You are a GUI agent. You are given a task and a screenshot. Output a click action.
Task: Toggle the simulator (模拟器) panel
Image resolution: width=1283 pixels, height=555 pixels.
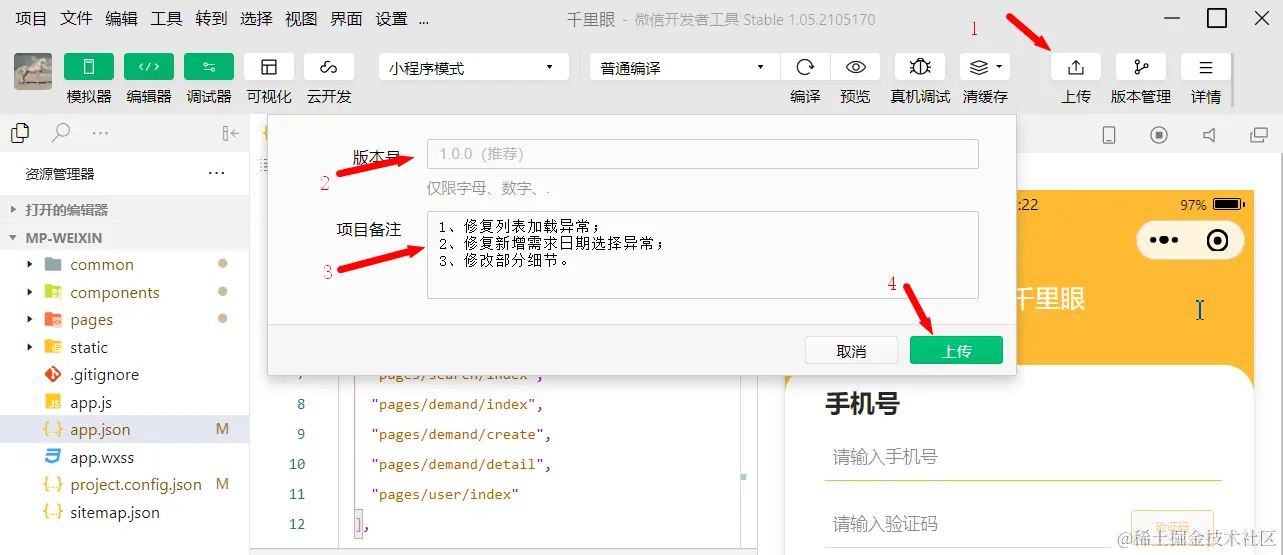coord(89,67)
